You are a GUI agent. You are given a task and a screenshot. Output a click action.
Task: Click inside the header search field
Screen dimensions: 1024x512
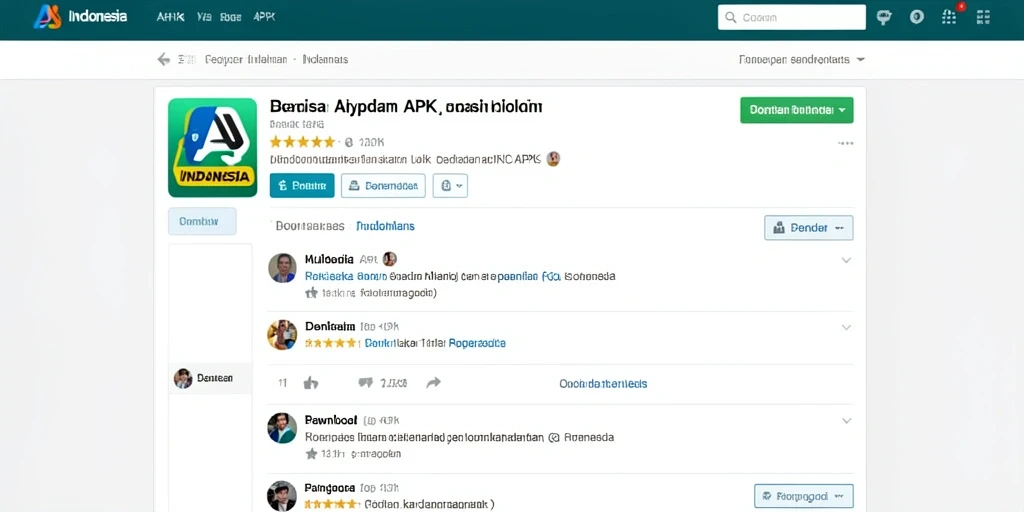(x=792, y=18)
